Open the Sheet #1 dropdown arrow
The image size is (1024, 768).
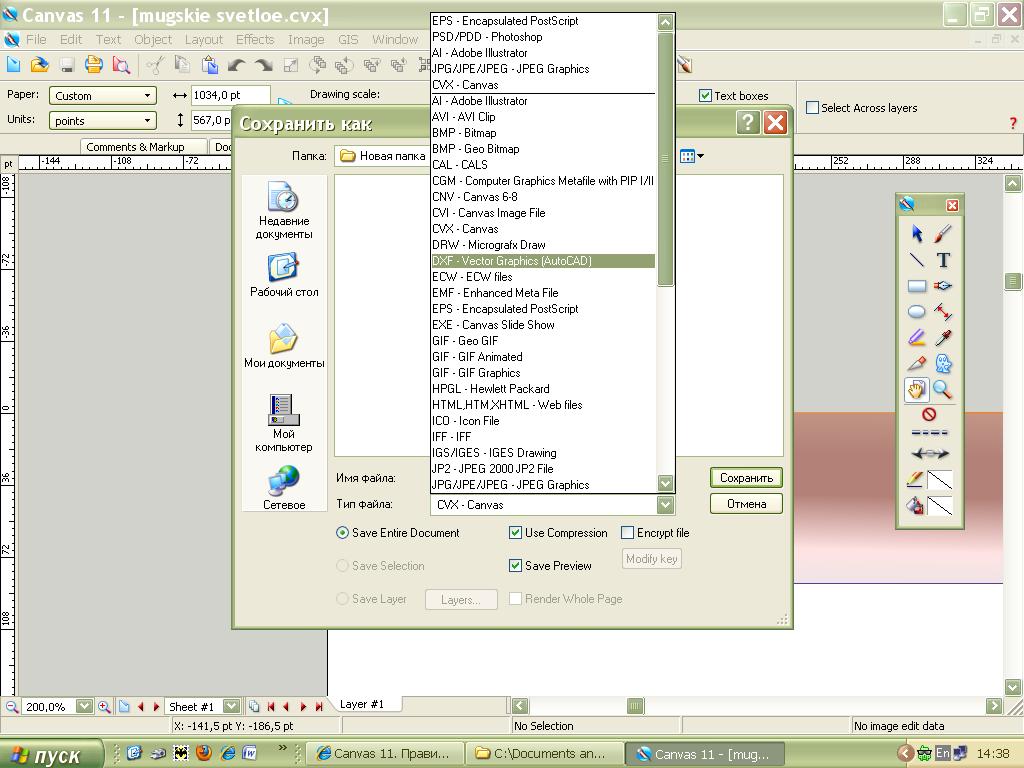point(231,706)
